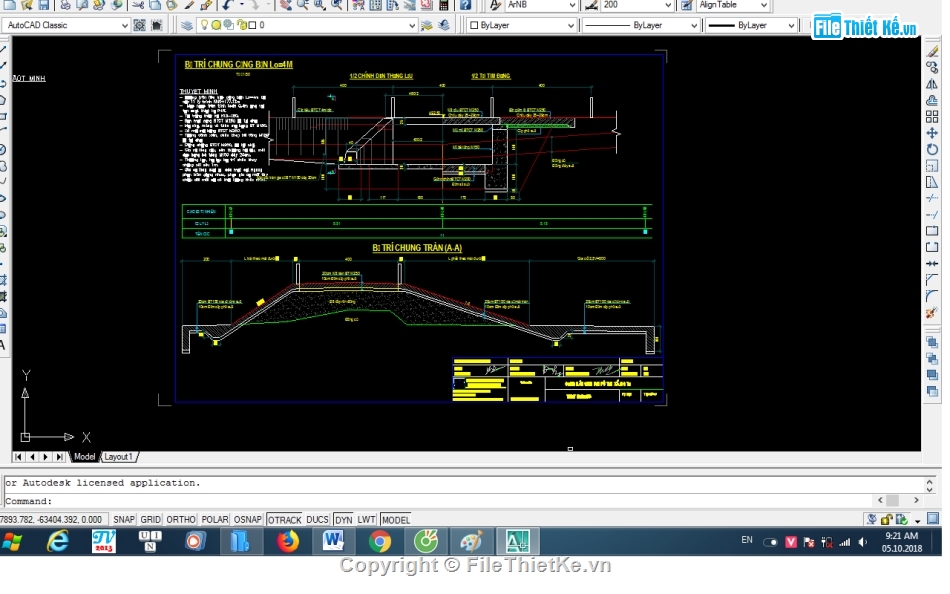950x594 pixels.
Task: Click the Clean Screen status bar icon
Action: tap(934, 519)
